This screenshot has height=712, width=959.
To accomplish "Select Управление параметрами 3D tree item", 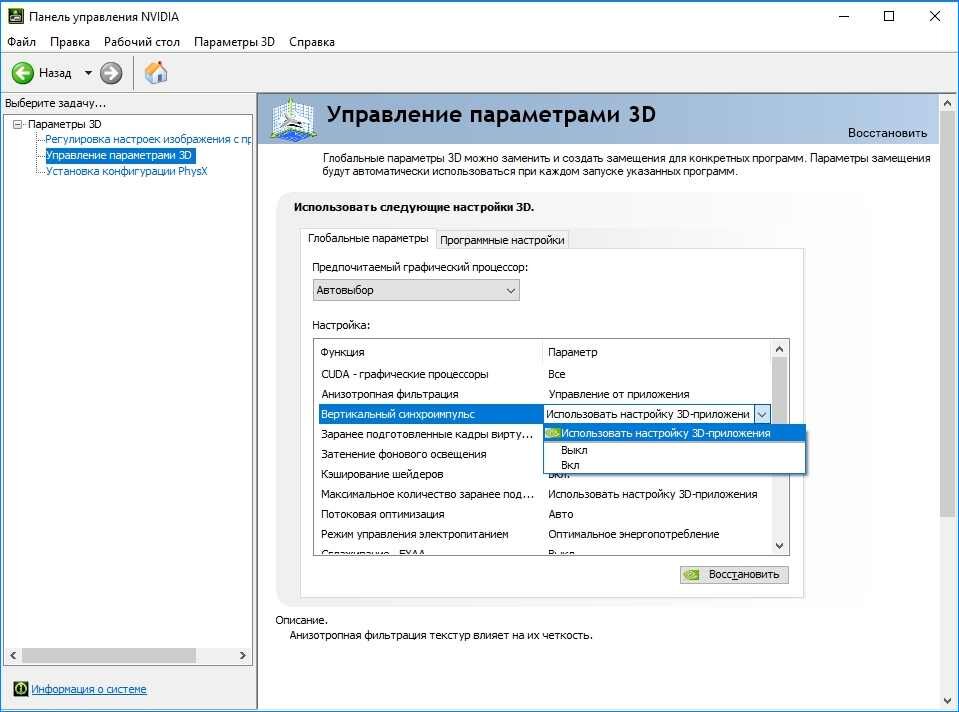I will [x=120, y=155].
